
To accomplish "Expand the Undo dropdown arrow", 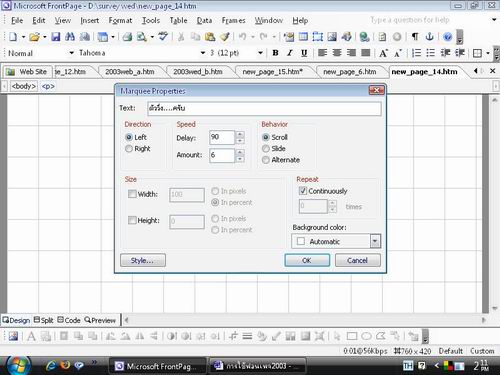I will point(253,37).
